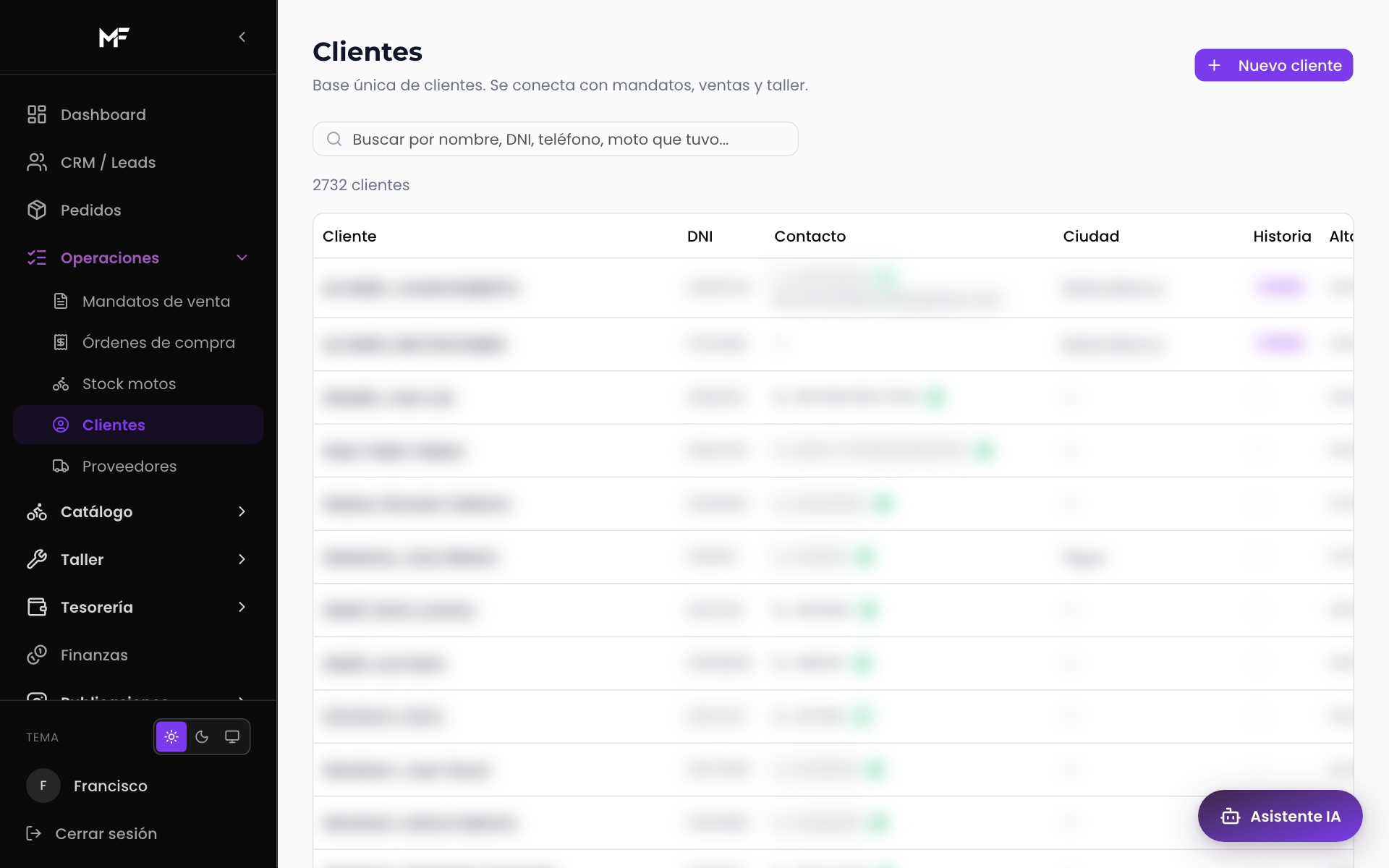Image resolution: width=1389 pixels, height=868 pixels.
Task: Click the Dashboard grid icon
Action: click(37, 114)
